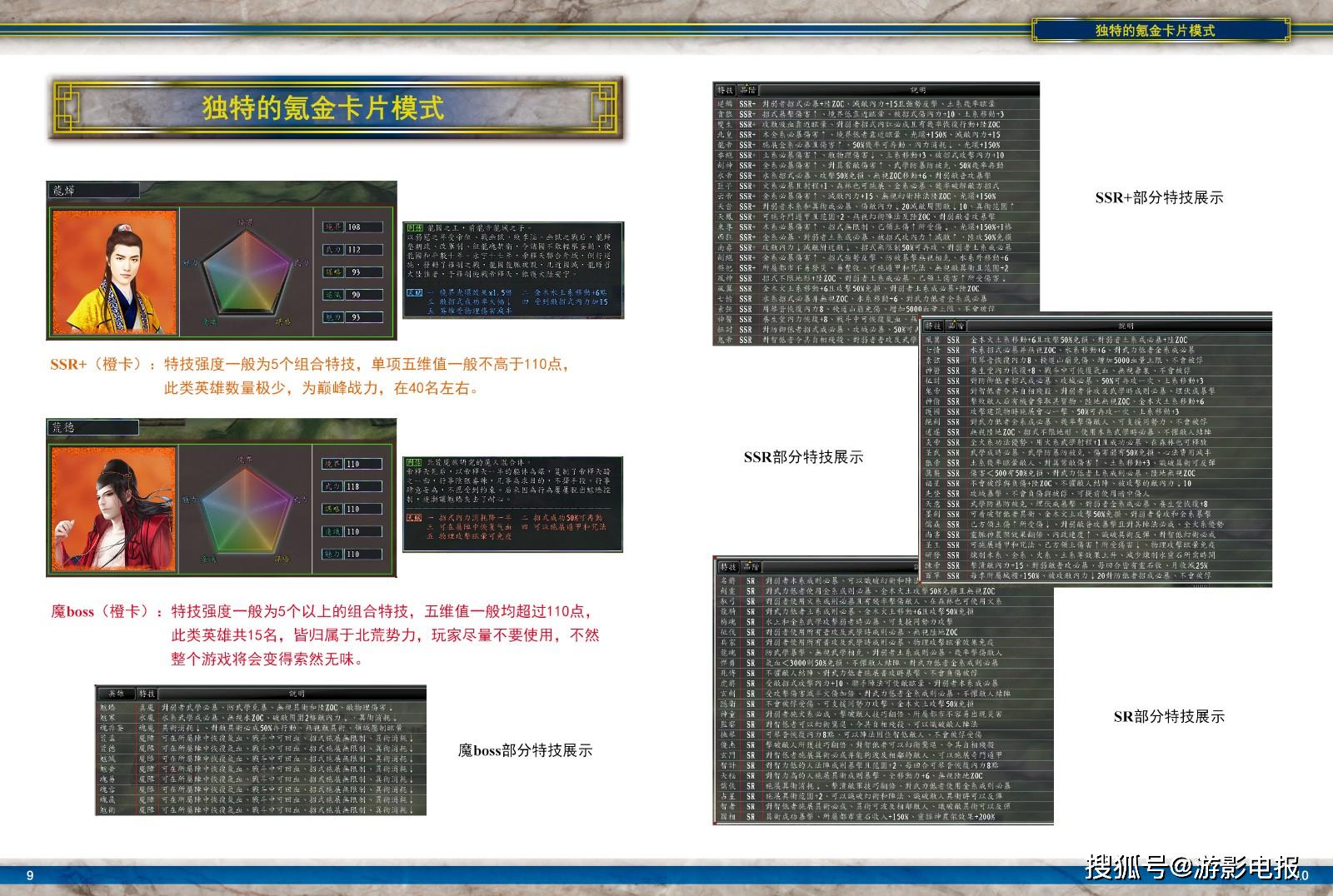The image size is (1333, 896).
Task: Select the 星主 row in SSR table
Action: click(1097, 545)
